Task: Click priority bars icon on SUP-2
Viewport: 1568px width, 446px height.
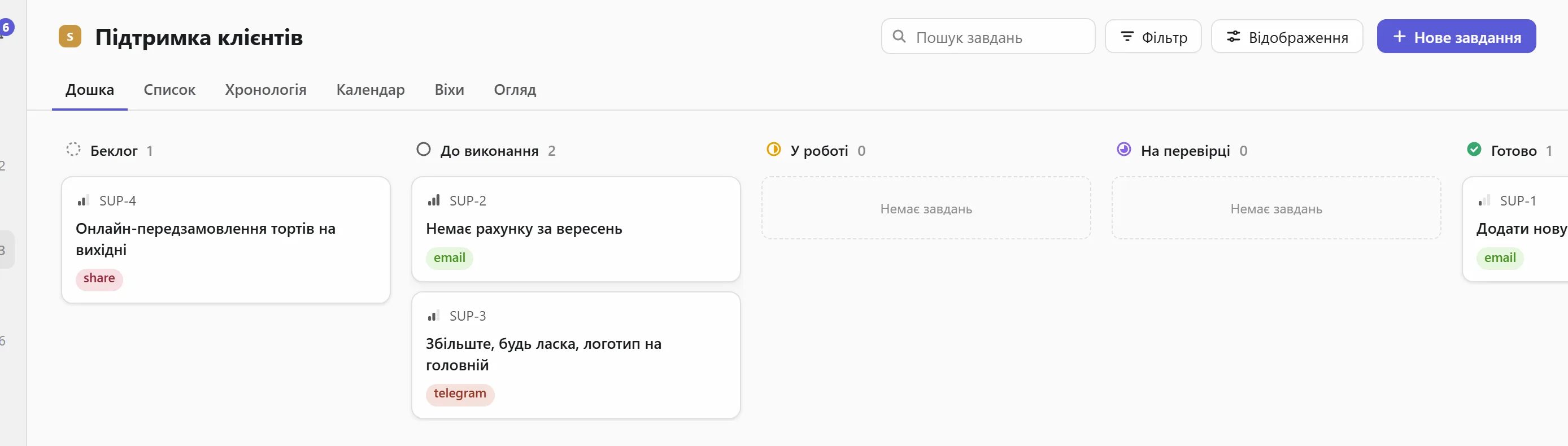Action: point(433,200)
